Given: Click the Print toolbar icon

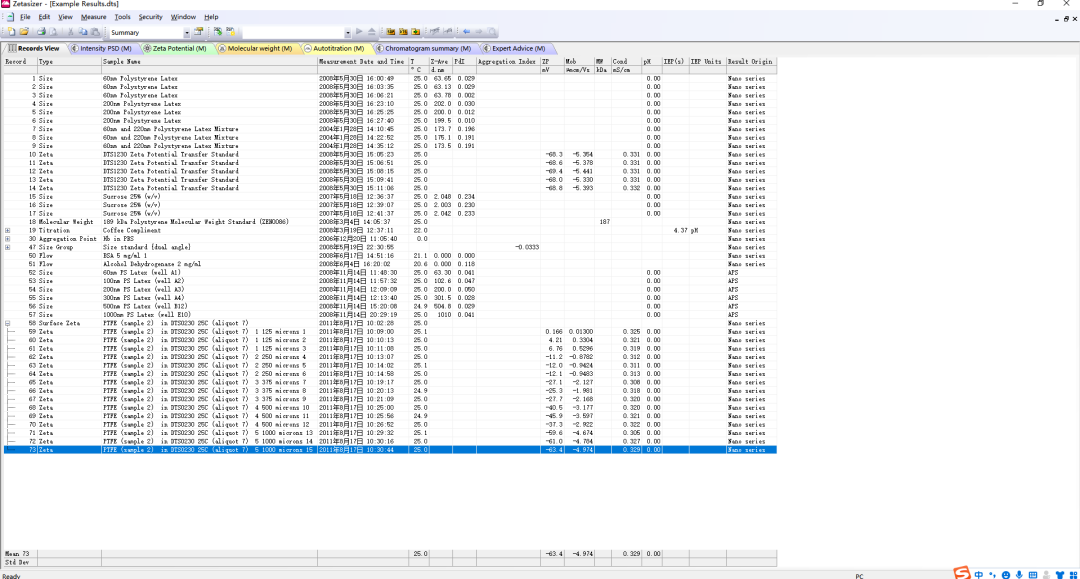Looking at the screenshot, I should coord(41,32).
